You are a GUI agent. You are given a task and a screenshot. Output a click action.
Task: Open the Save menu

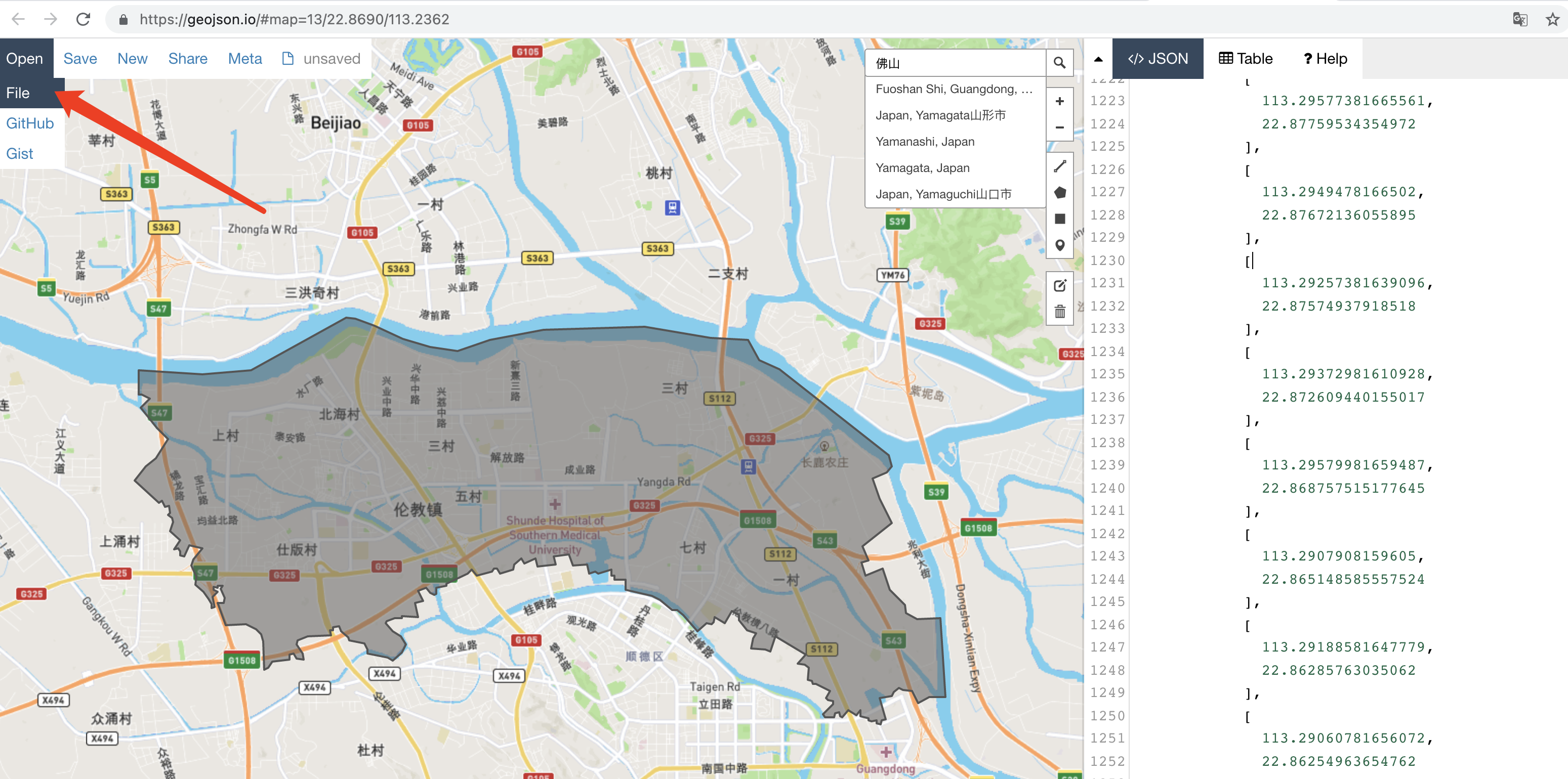click(80, 58)
